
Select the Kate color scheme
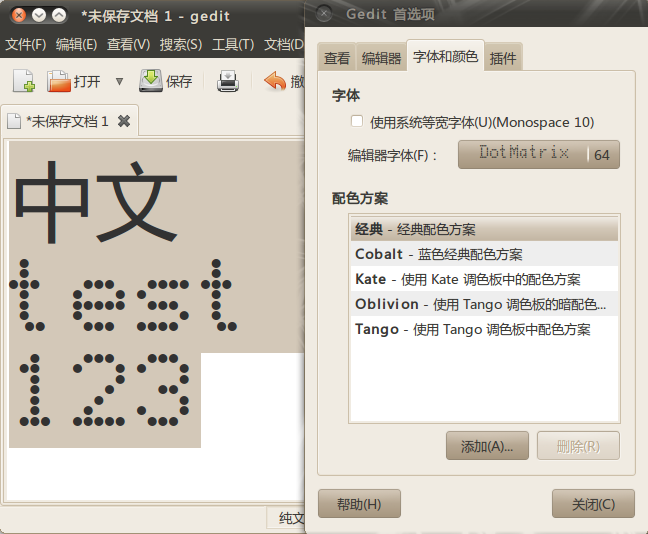[484, 279]
